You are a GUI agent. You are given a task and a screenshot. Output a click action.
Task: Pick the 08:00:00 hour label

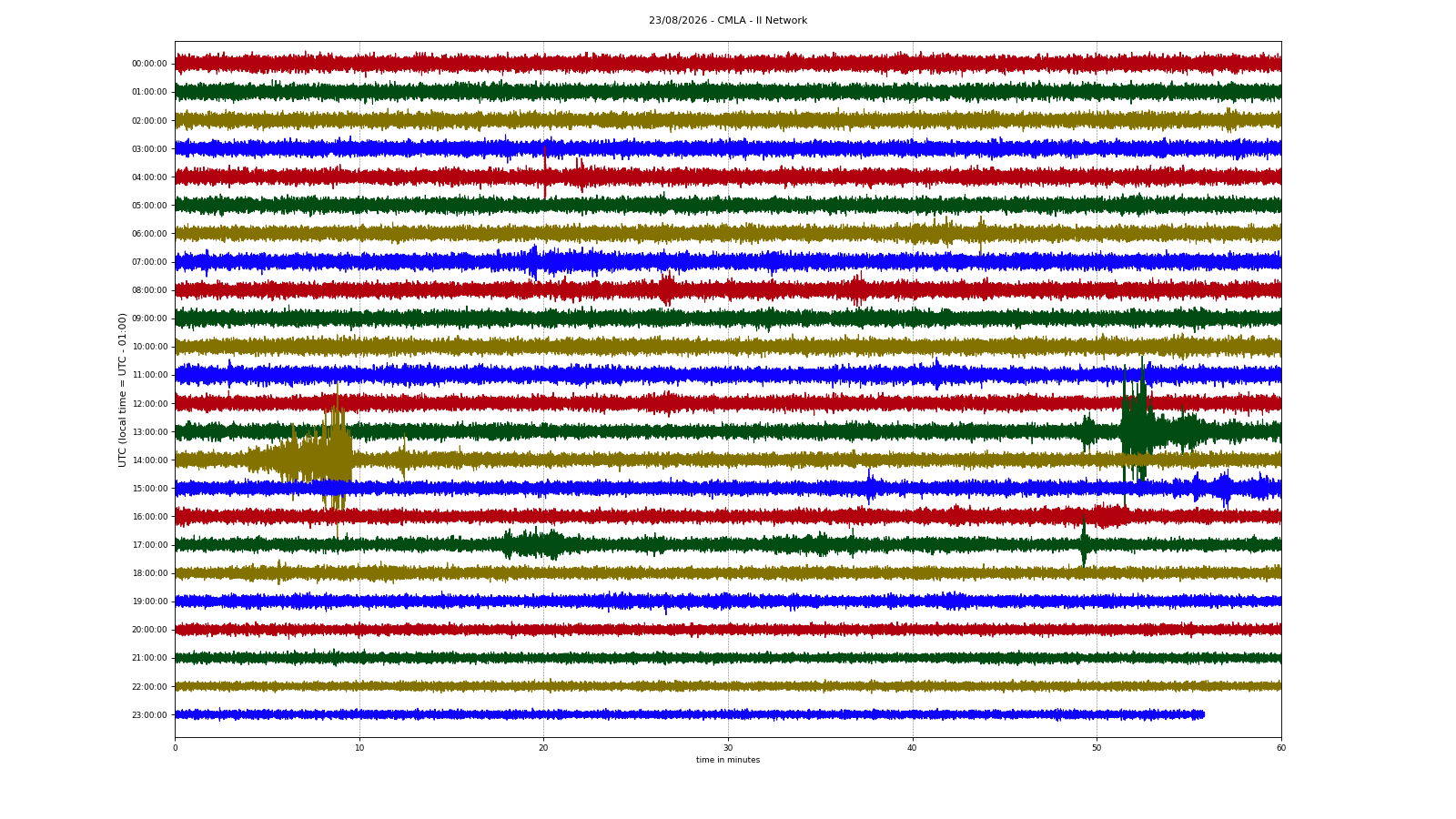pyautogui.click(x=149, y=290)
